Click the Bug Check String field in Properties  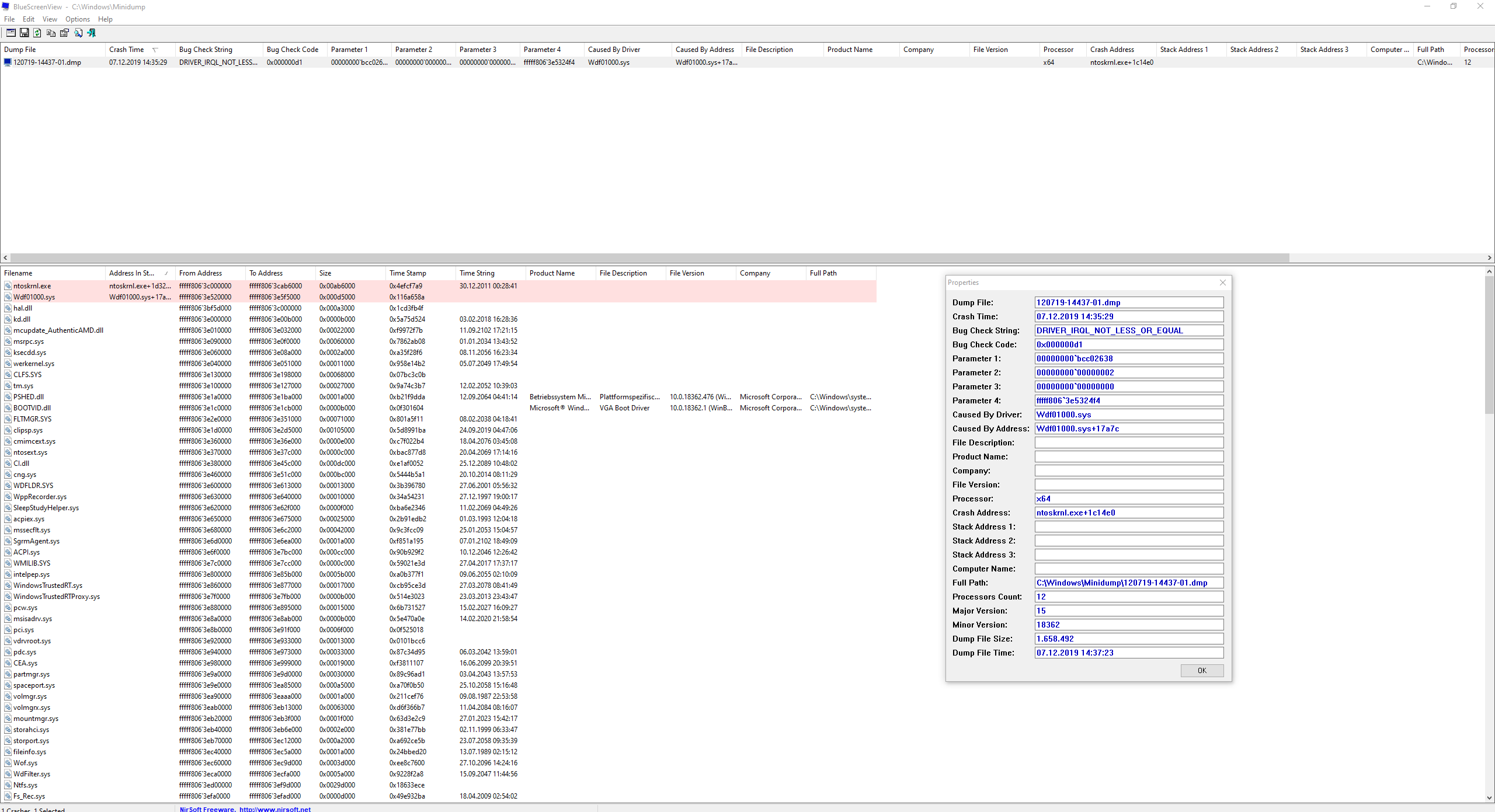pos(1128,330)
